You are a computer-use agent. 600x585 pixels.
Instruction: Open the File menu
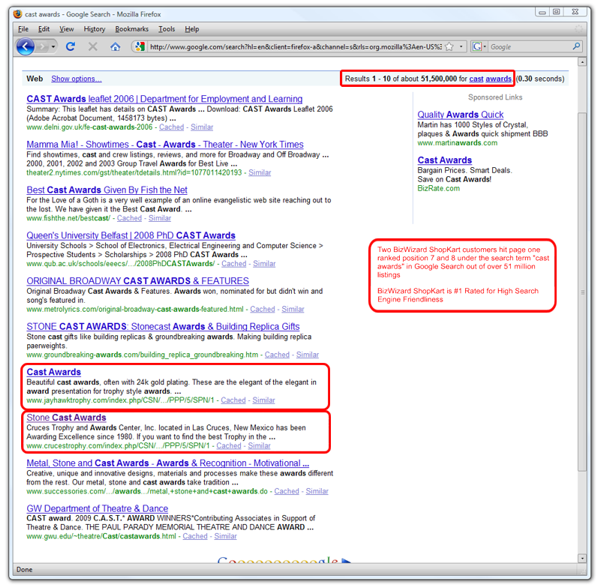(23, 29)
